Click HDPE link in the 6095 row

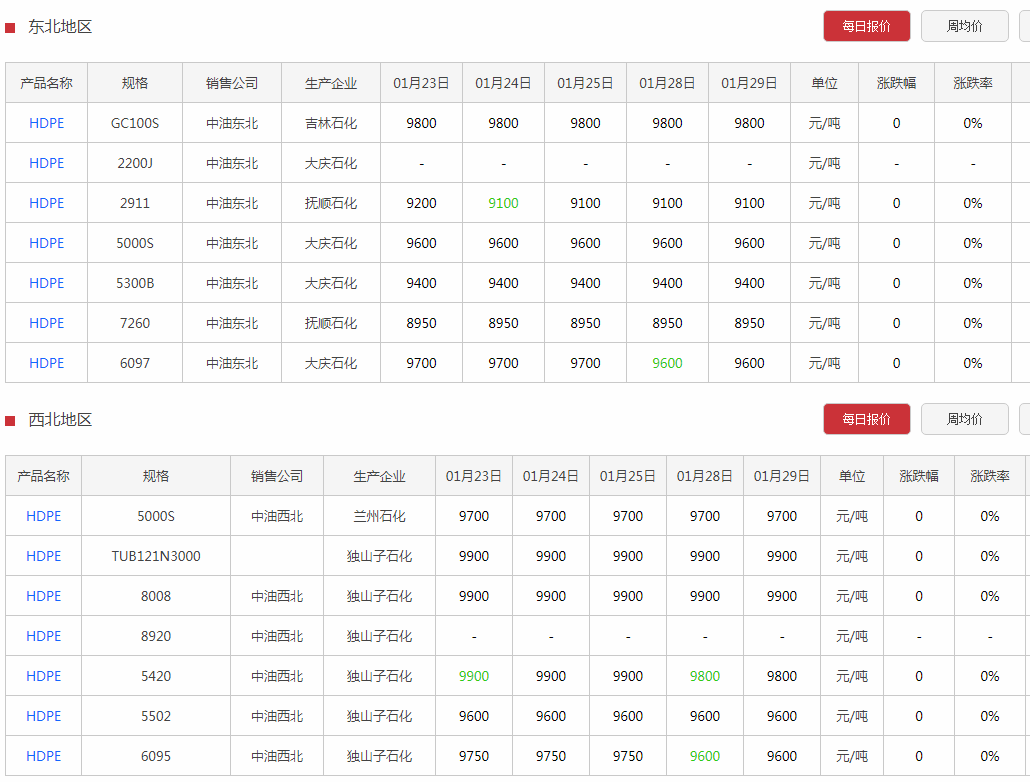pos(44,756)
